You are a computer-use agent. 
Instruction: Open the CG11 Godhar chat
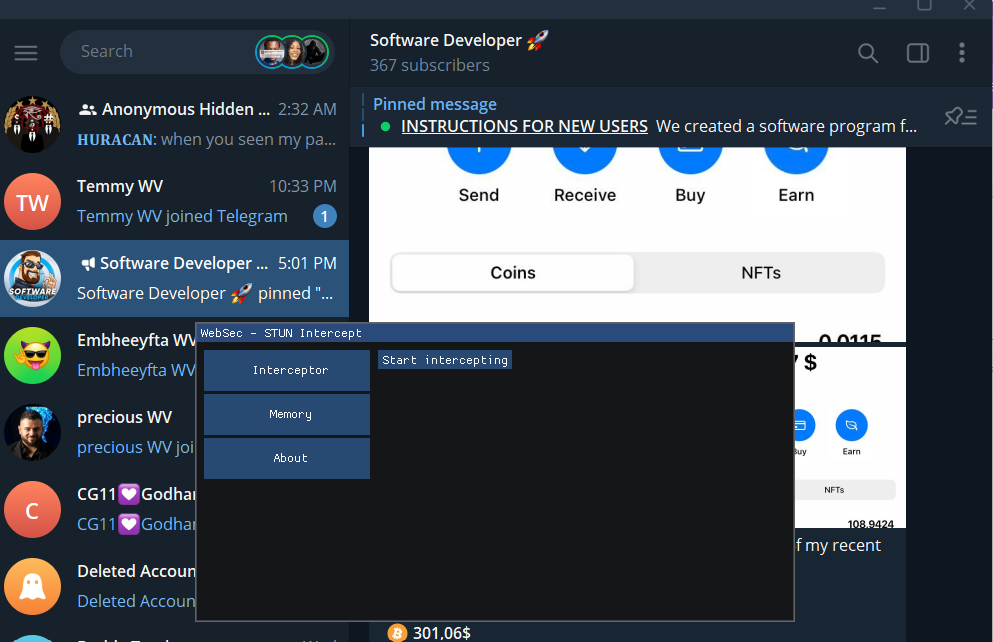(x=98, y=510)
